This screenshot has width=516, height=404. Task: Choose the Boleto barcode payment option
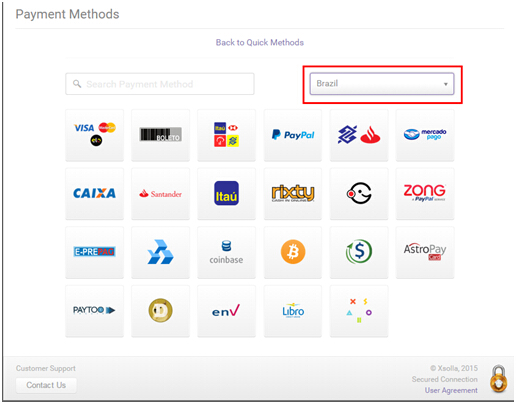click(x=160, y=135)
